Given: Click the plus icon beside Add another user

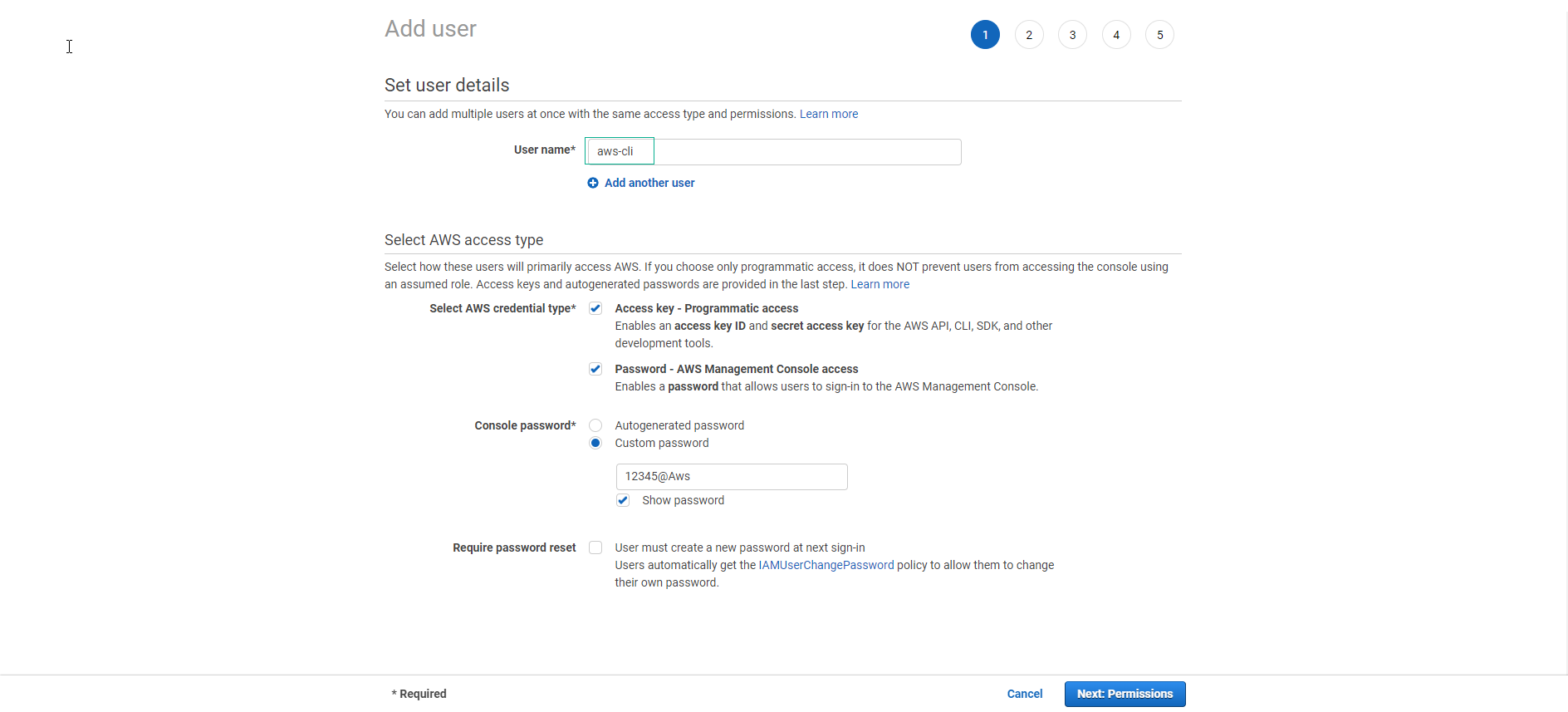Looking at the screenshot, I should [593, 183].
